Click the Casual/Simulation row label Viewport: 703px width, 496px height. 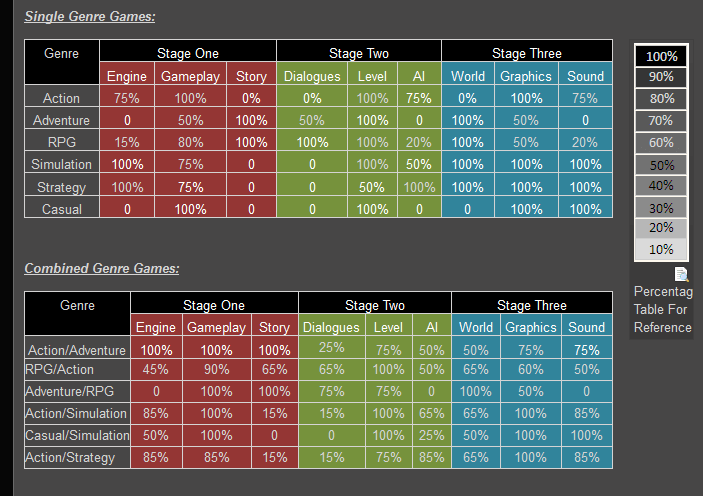pyautogui.click(x=78, y=435)
